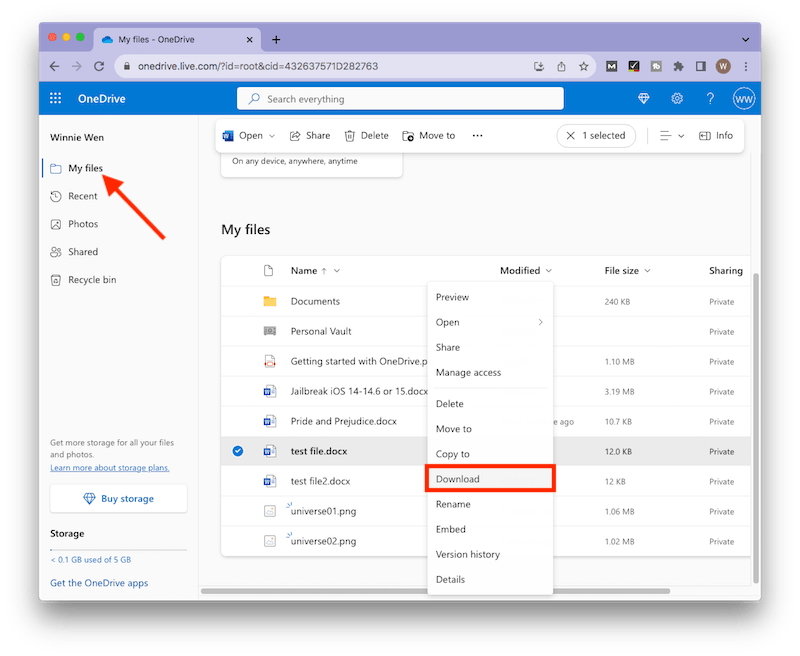The width and height of the screenshot is (800, 656).
Task: Expand the Open dropdown arrow in toolbar
Action: point(272,136)
